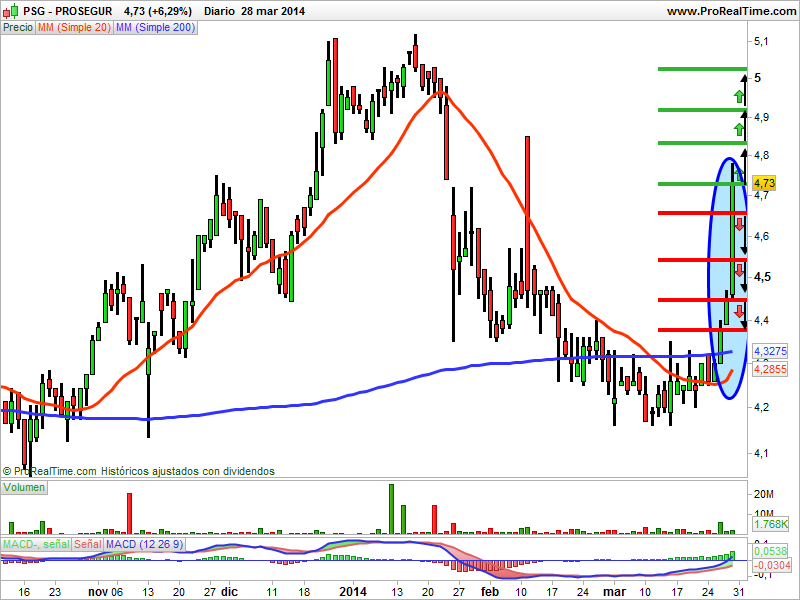Click the Señal label in MACD panel
Viewport: 800px width, 600px height.
coord(88,544)
